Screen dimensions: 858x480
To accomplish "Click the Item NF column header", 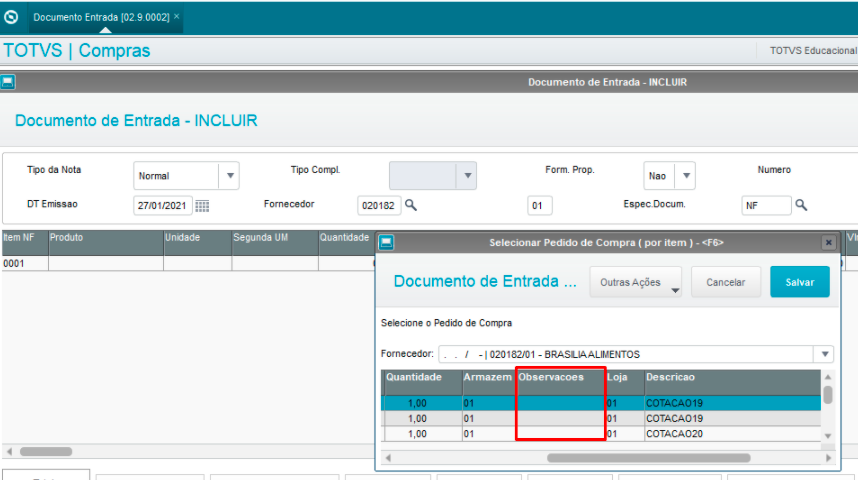I will point(25,243).
